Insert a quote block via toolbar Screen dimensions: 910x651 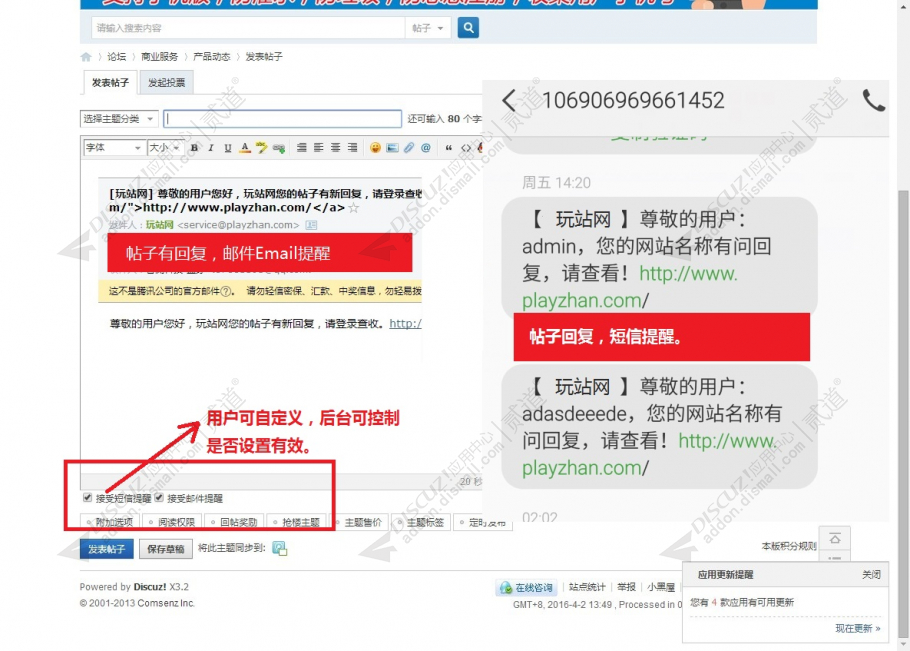(449, 148)
